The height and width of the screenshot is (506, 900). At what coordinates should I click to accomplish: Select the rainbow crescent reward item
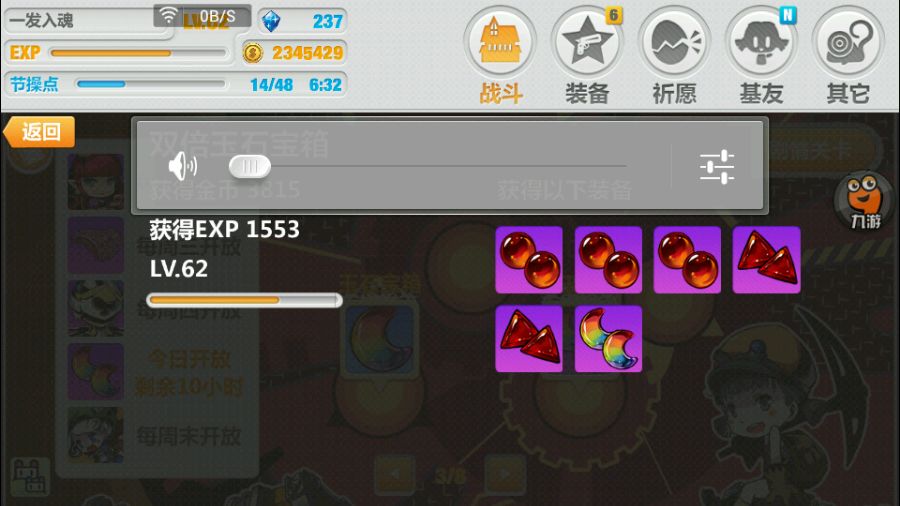coord(608,338)
